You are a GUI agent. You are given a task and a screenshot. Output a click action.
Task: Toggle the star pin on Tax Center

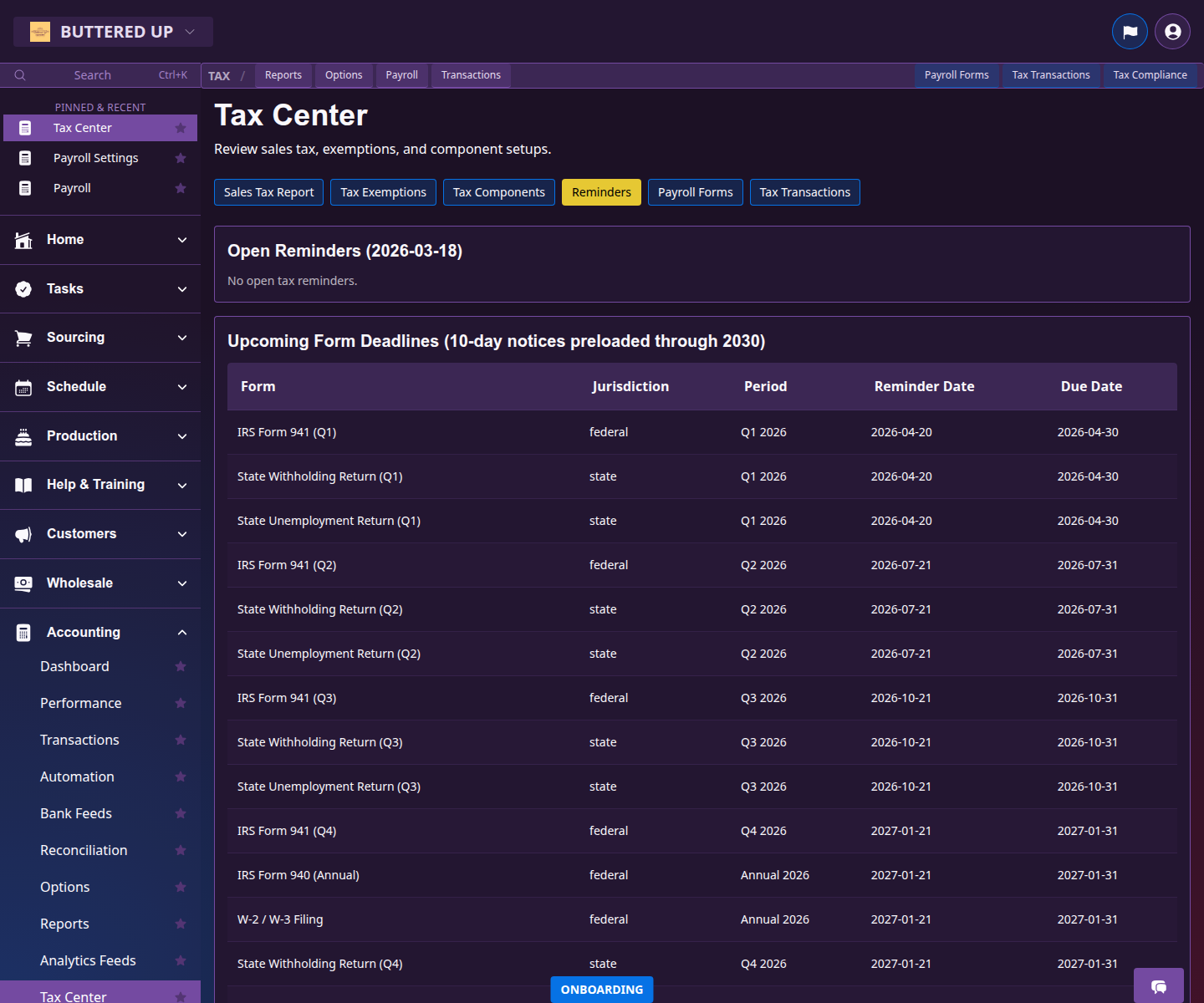point(181,128)
